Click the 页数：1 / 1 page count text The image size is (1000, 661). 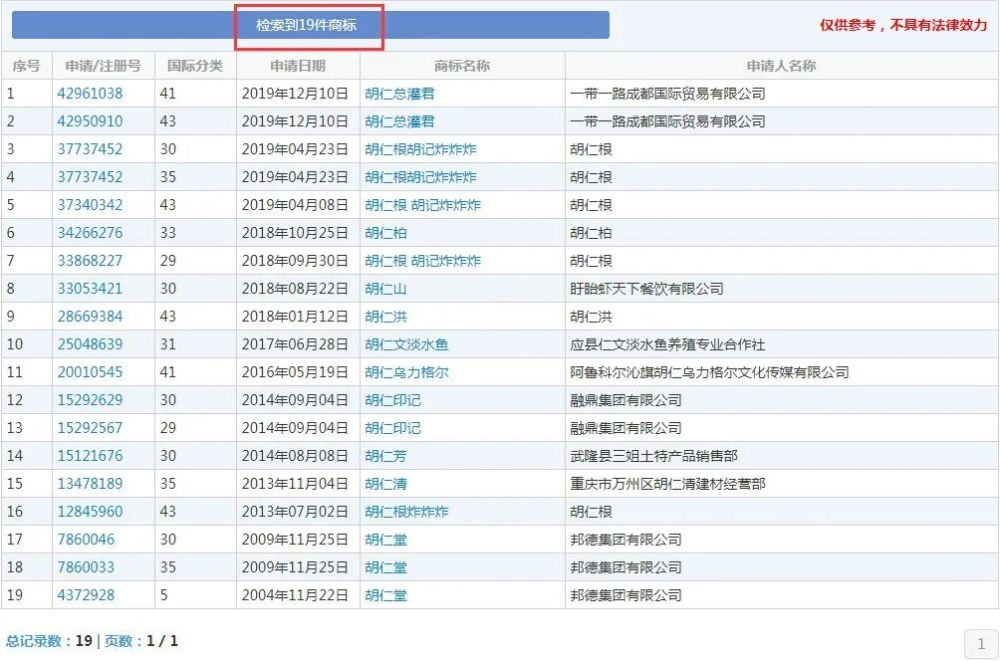point(141,641)
